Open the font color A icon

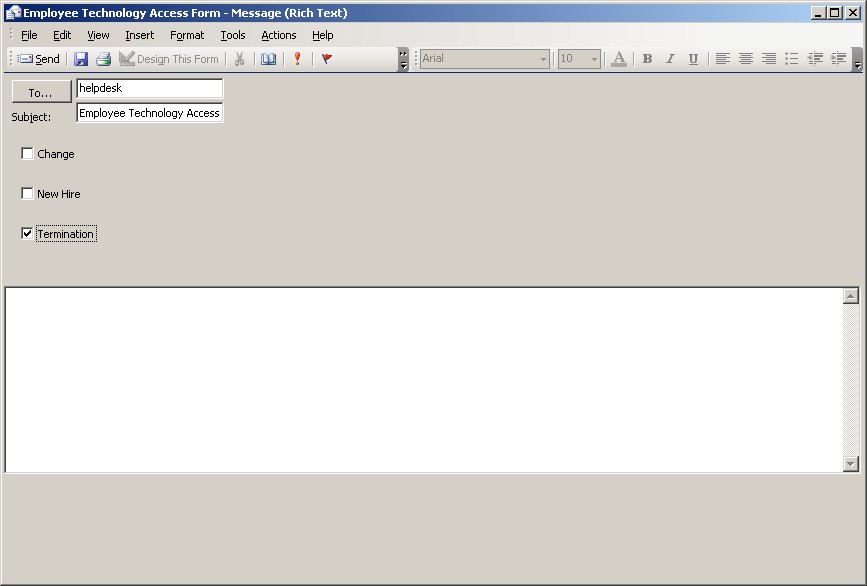tap(619, 59)
